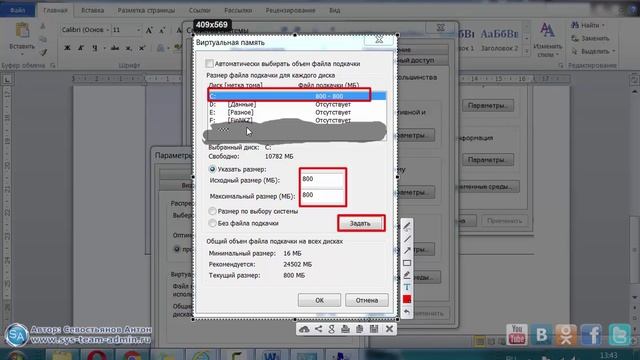This screenshot has width=640, height=360.
Task: Open the Найти dropdown in Word ribbon
Action: [602, 25]
